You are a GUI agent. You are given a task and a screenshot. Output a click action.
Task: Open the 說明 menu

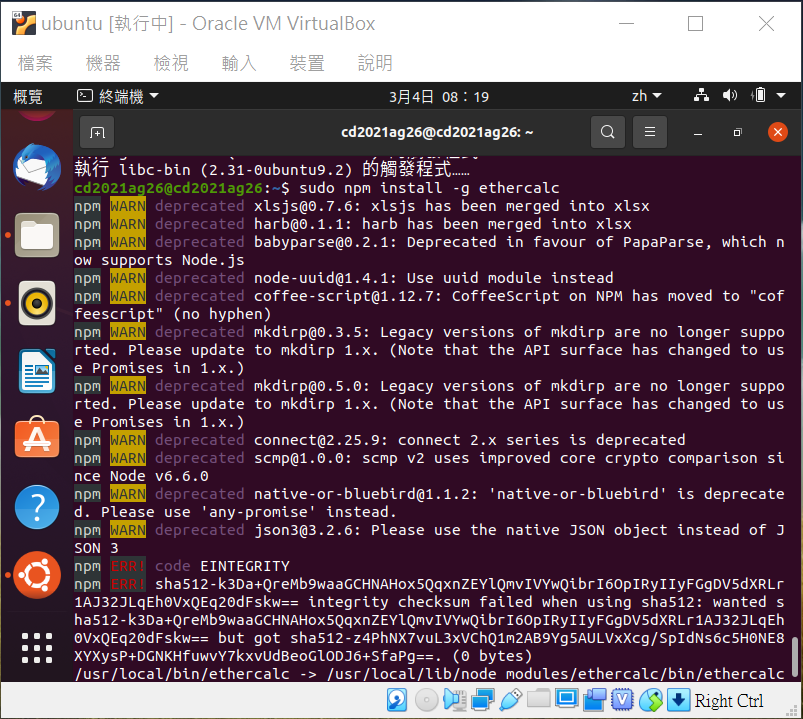click(375, 63)
